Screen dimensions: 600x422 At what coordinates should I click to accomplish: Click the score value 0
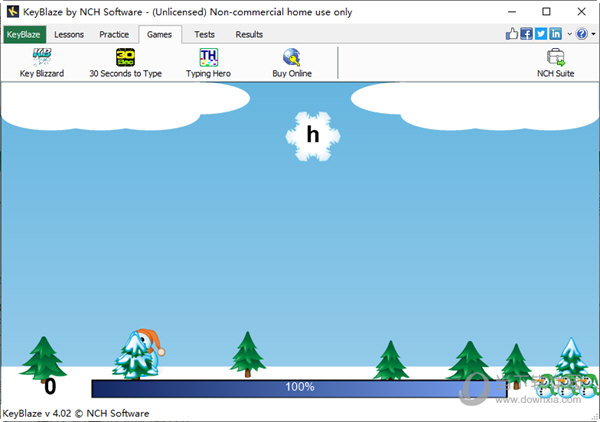pos(50,386)
